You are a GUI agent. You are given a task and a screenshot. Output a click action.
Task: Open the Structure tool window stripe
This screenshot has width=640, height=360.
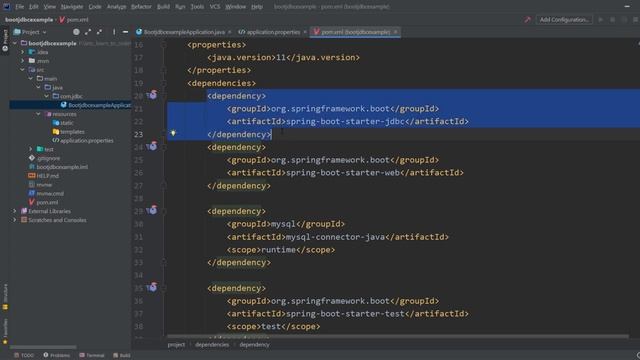point(5,297)
